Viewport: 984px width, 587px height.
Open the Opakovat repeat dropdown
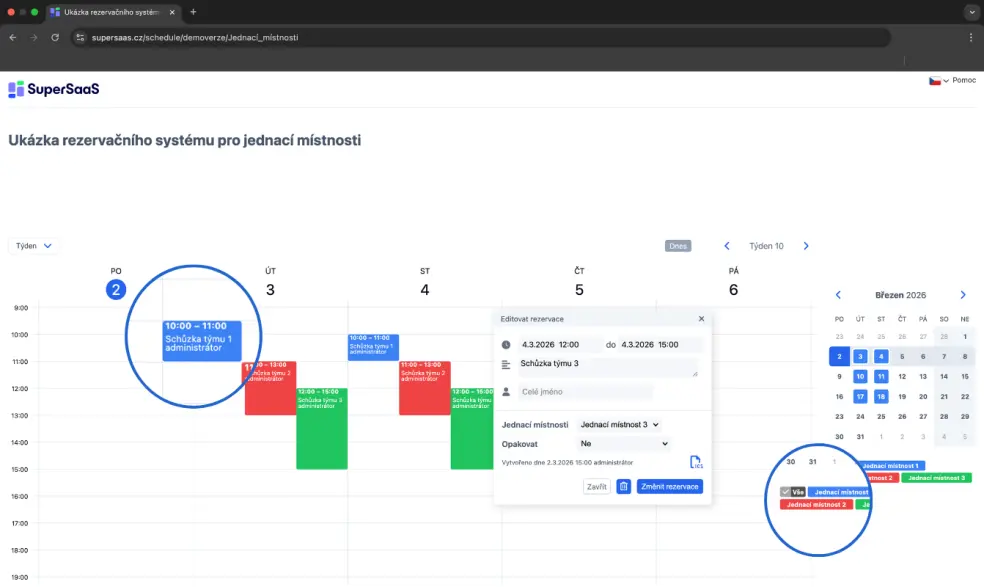pyautogui.click(x=623, y=444)
